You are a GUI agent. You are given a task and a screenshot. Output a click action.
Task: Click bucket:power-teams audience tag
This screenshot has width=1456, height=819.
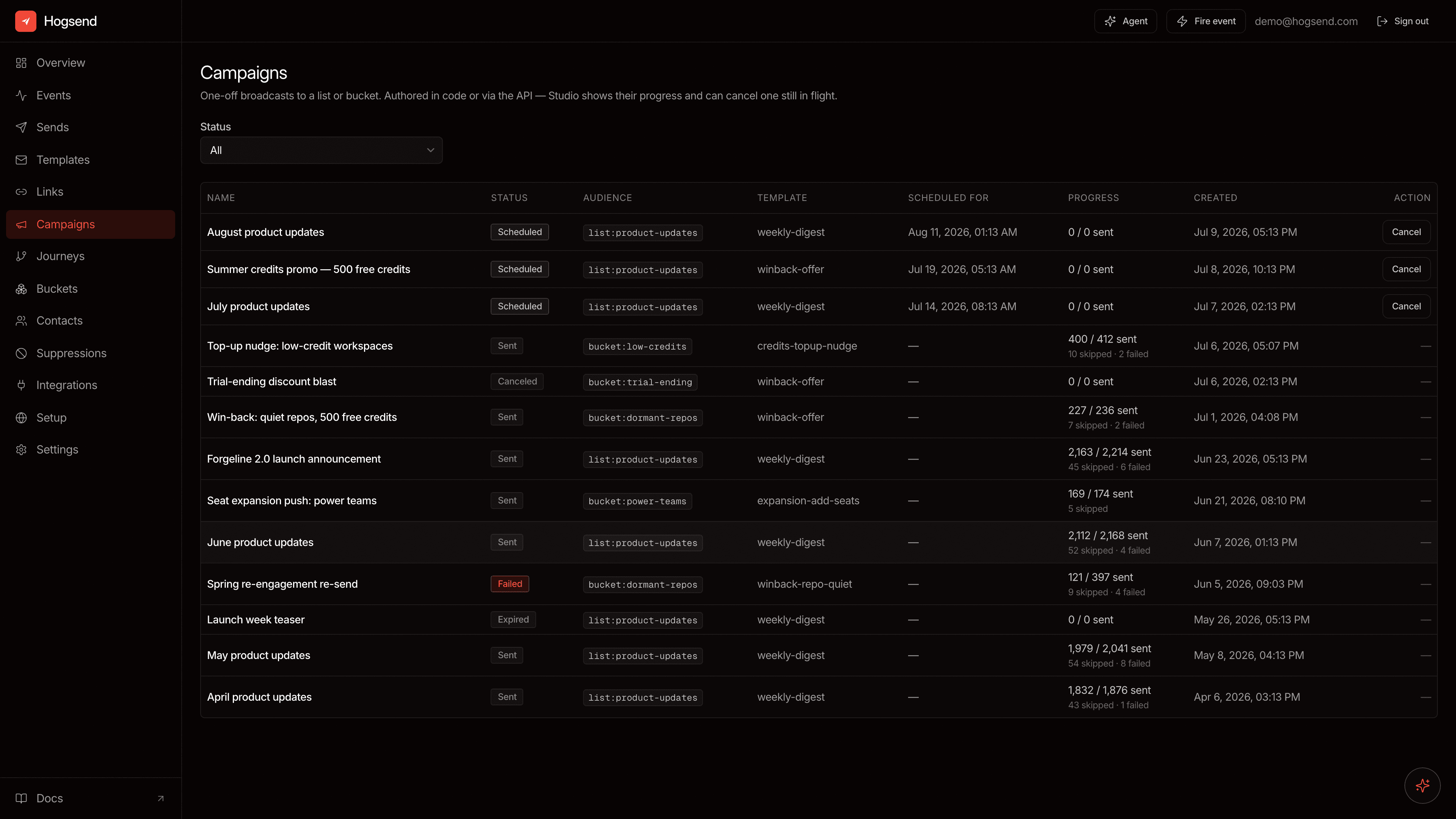pyautogui.click(x=637, y=501)
